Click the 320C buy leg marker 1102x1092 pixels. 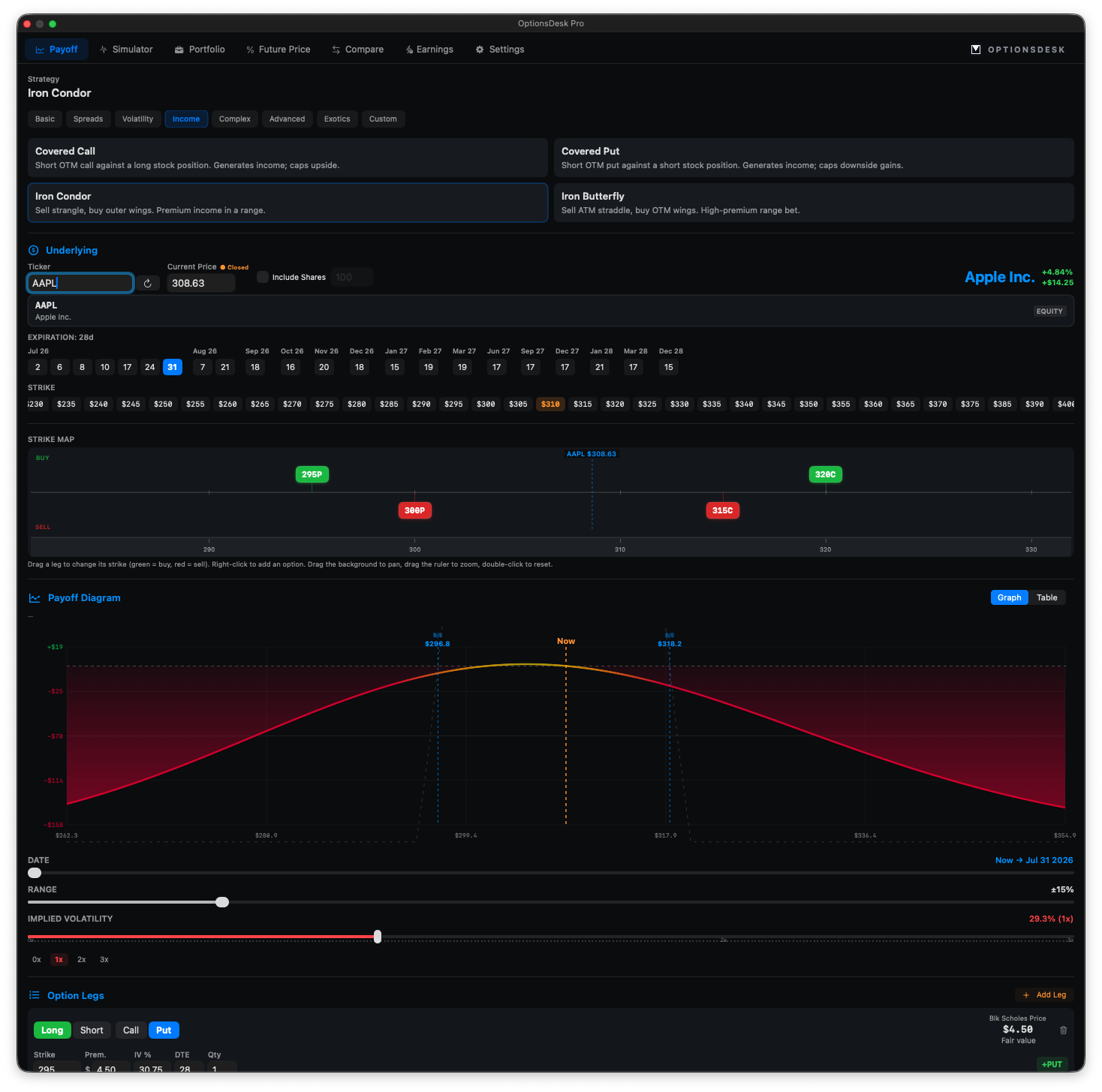(825, 474)
